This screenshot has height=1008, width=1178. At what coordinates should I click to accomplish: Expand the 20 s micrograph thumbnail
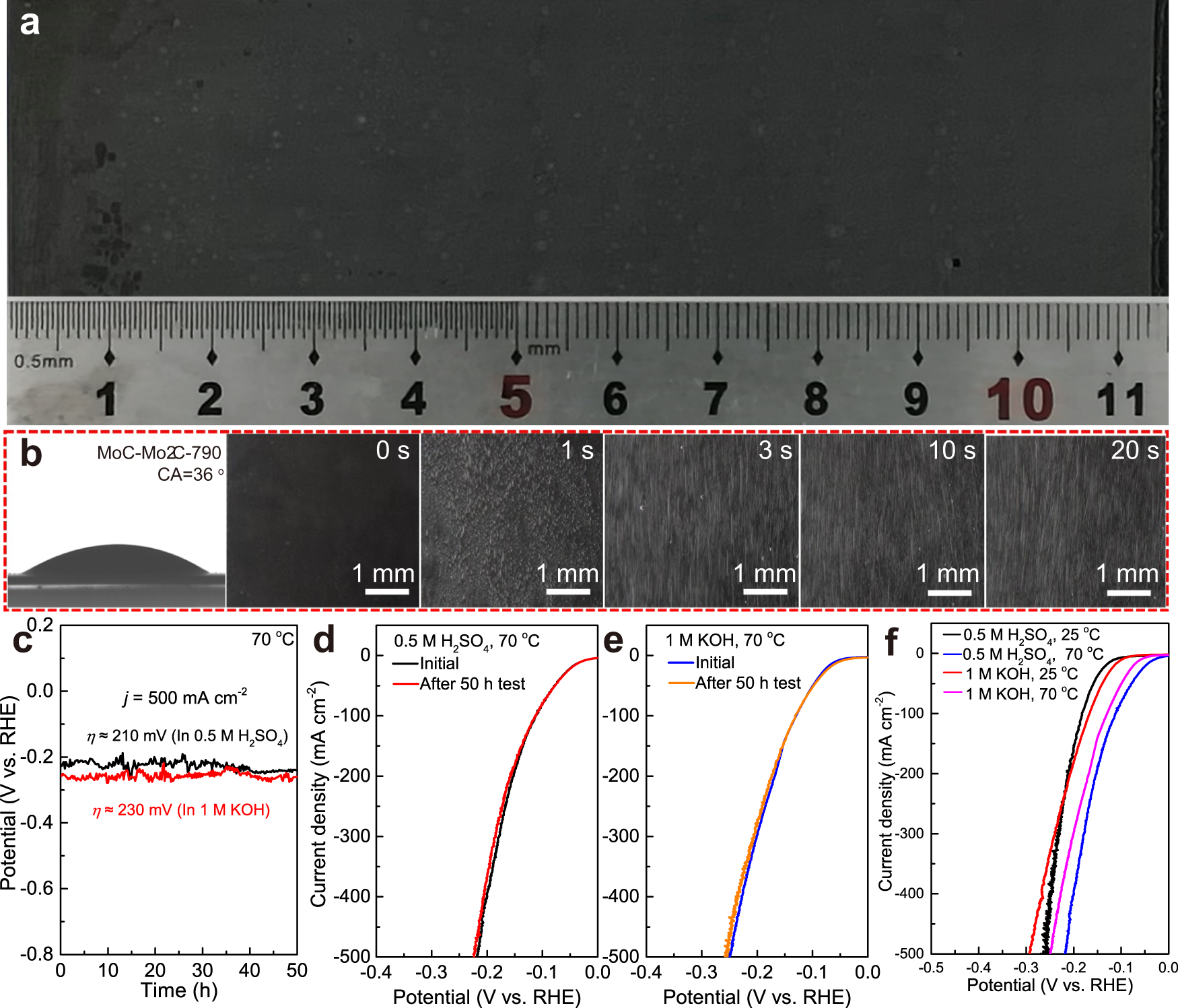coord(1077,518)
